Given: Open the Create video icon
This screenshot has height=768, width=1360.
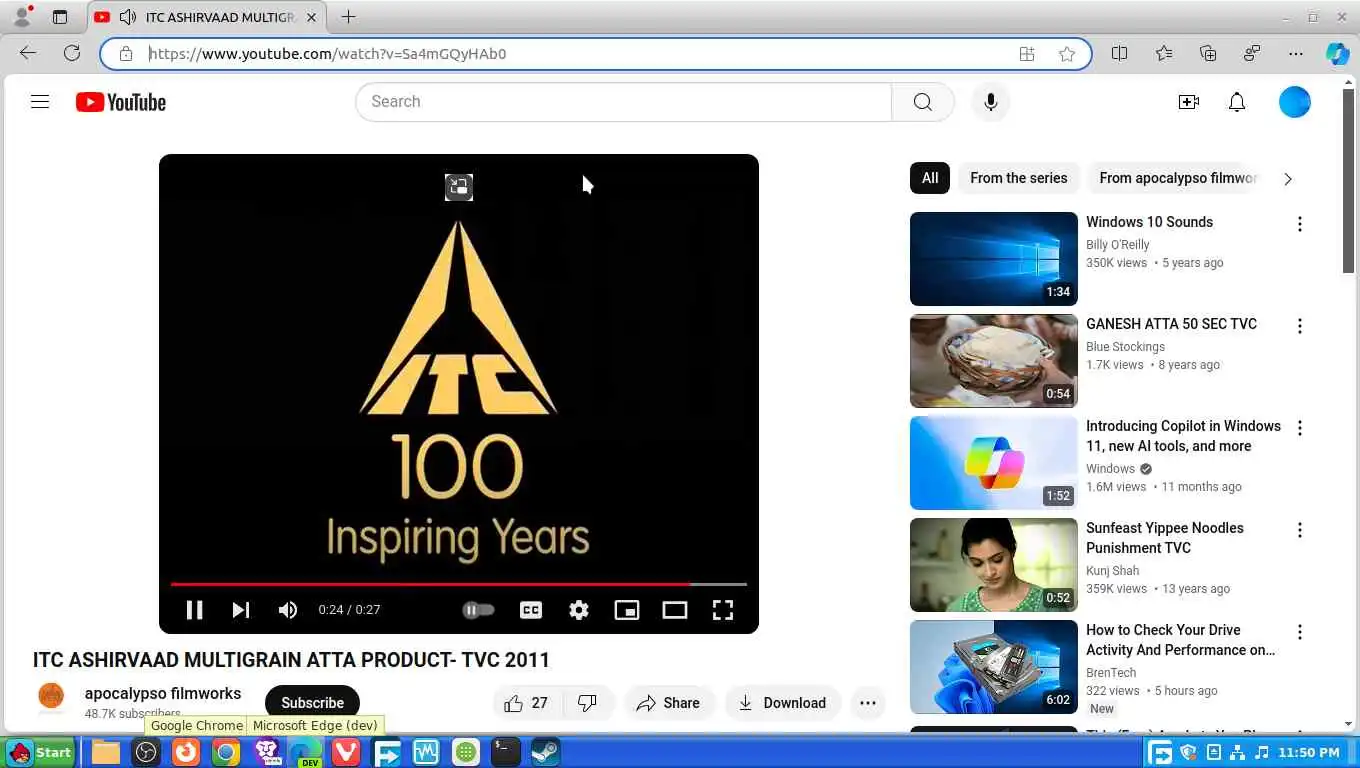Looking at the screenshot, I should pos(1188,102).
